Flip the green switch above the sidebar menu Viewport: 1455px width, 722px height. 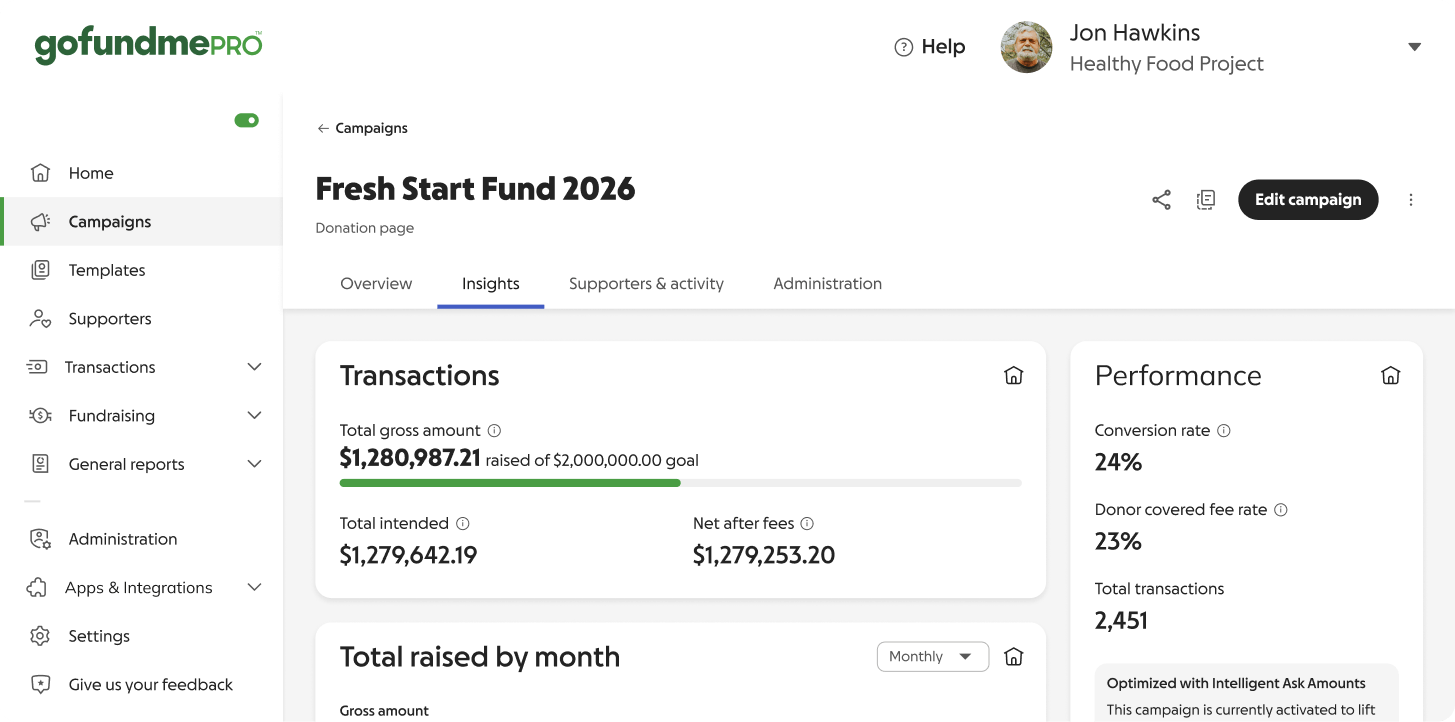pyautogui.click(x=246, y=119)
